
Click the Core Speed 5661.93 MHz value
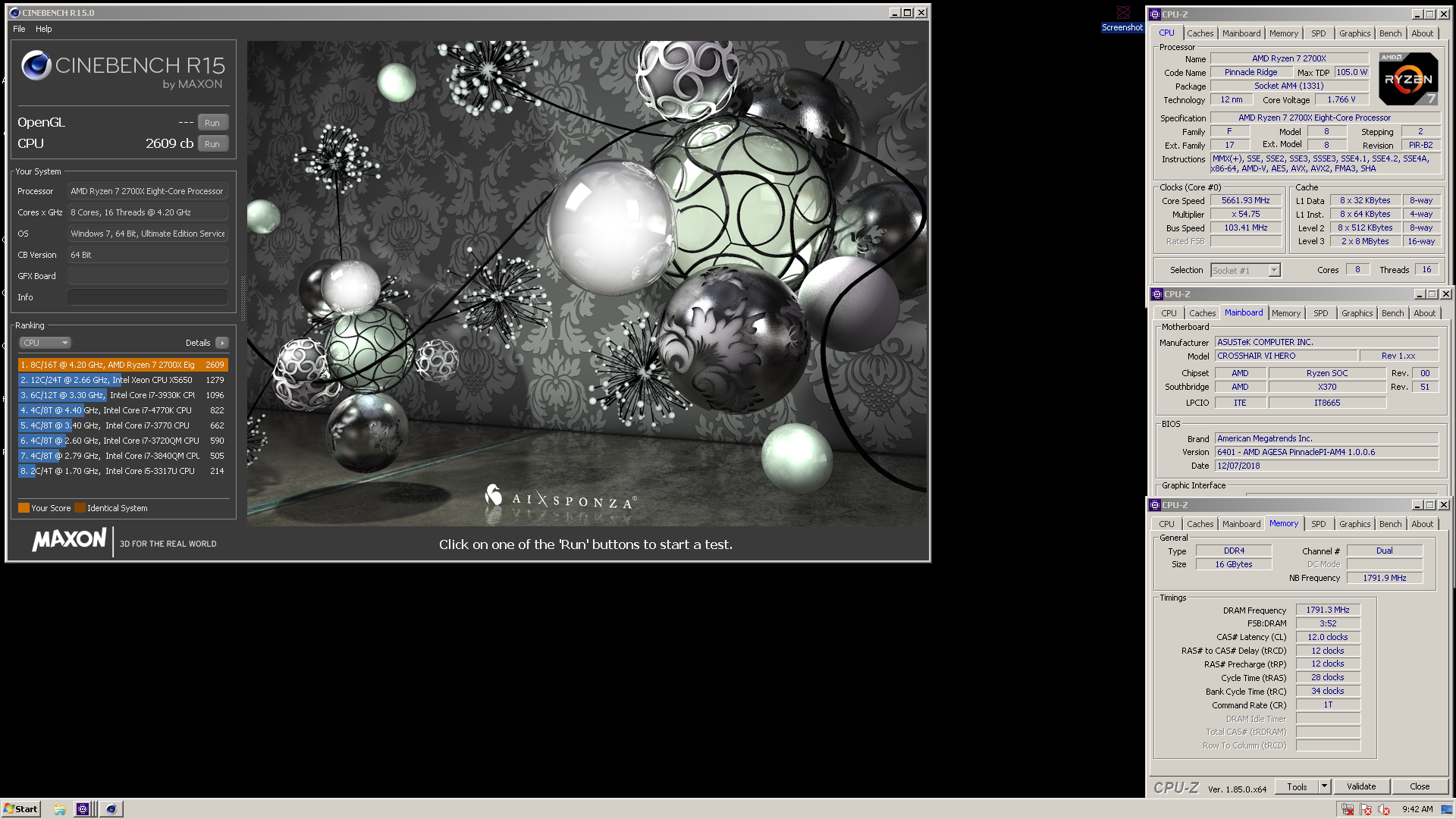1245,201
